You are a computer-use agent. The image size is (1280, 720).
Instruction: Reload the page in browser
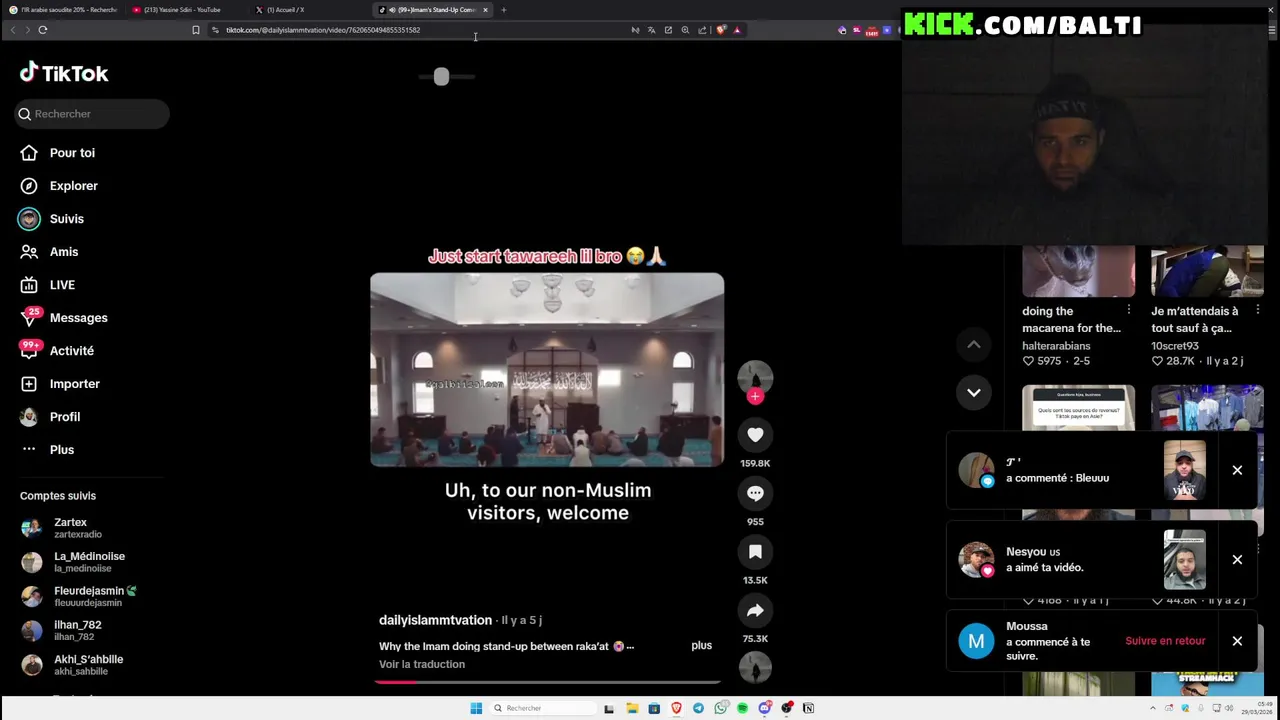43,30
